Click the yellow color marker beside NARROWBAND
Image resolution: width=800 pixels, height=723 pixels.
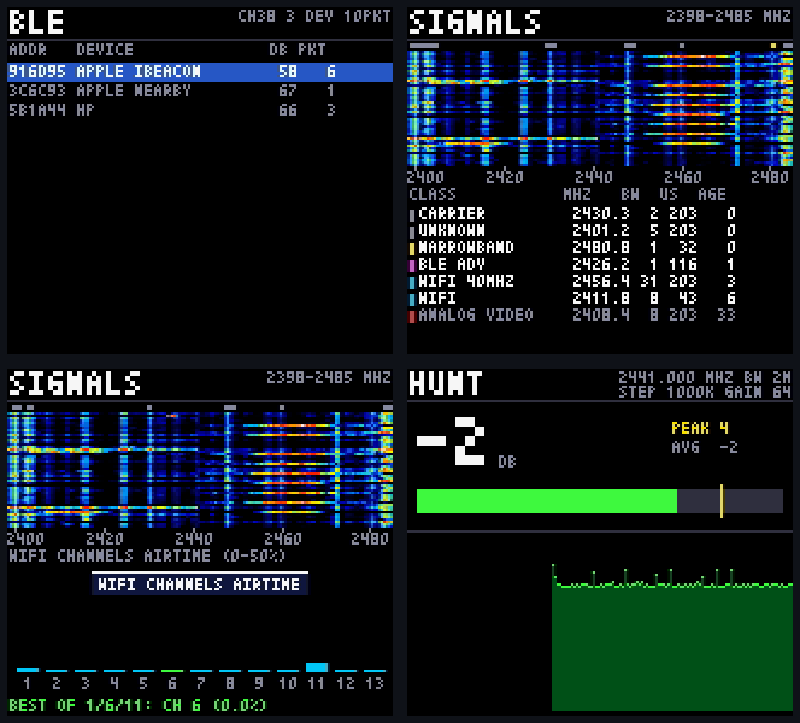pyautogui.click(x=412, y=249)
